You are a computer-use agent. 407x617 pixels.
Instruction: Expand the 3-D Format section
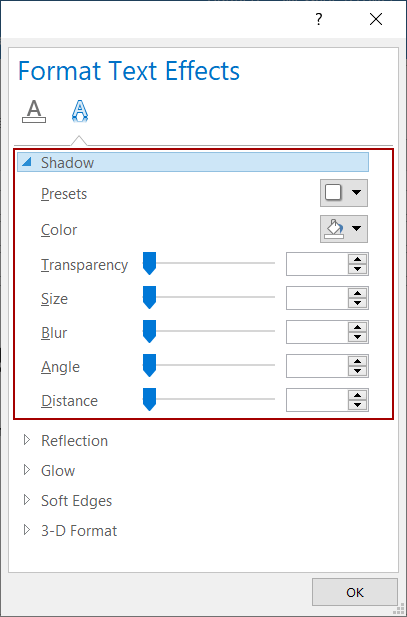[x=70, y=531]
